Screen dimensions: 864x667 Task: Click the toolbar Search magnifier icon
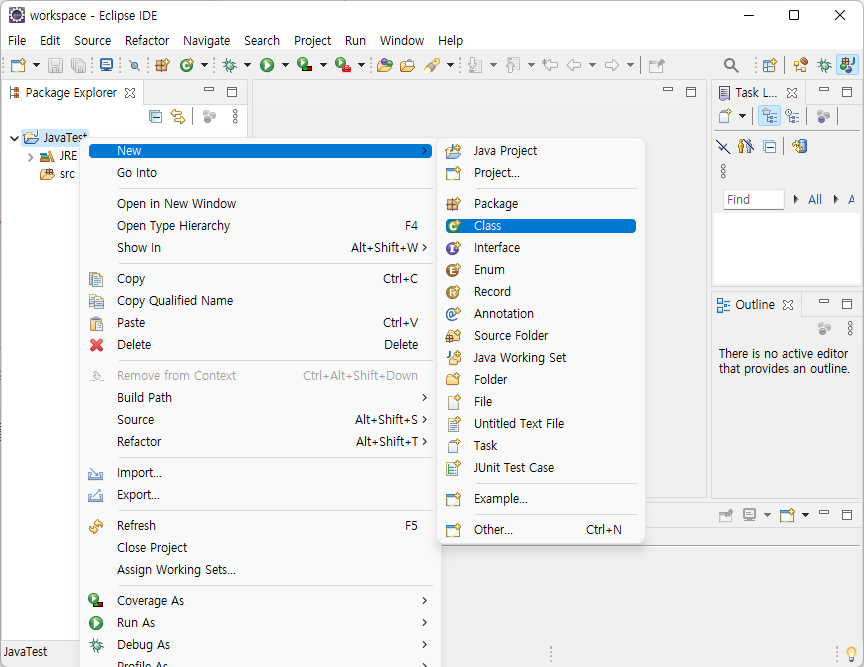tap(731, 66)
